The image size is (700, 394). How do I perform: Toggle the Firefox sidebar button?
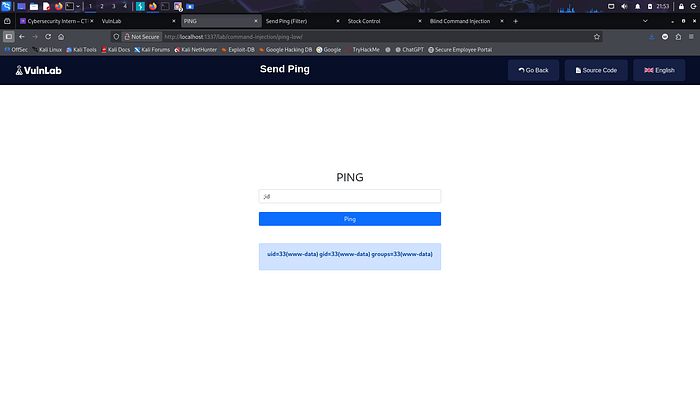tap(8, 37)
